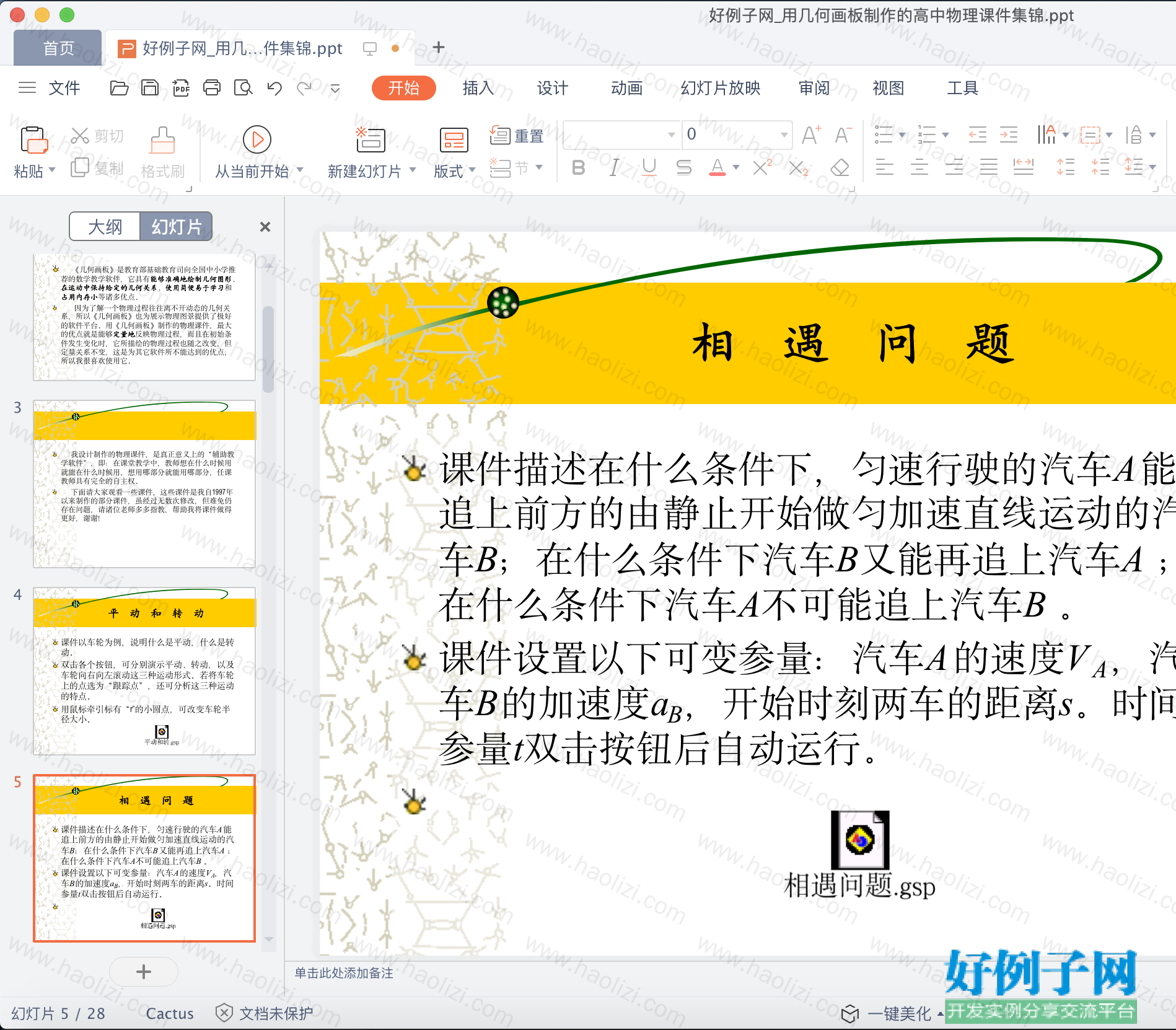The height and width of the screenshot is (1030, 1176).
Task: Justify text alignment icon
Action: click(989, 167)
